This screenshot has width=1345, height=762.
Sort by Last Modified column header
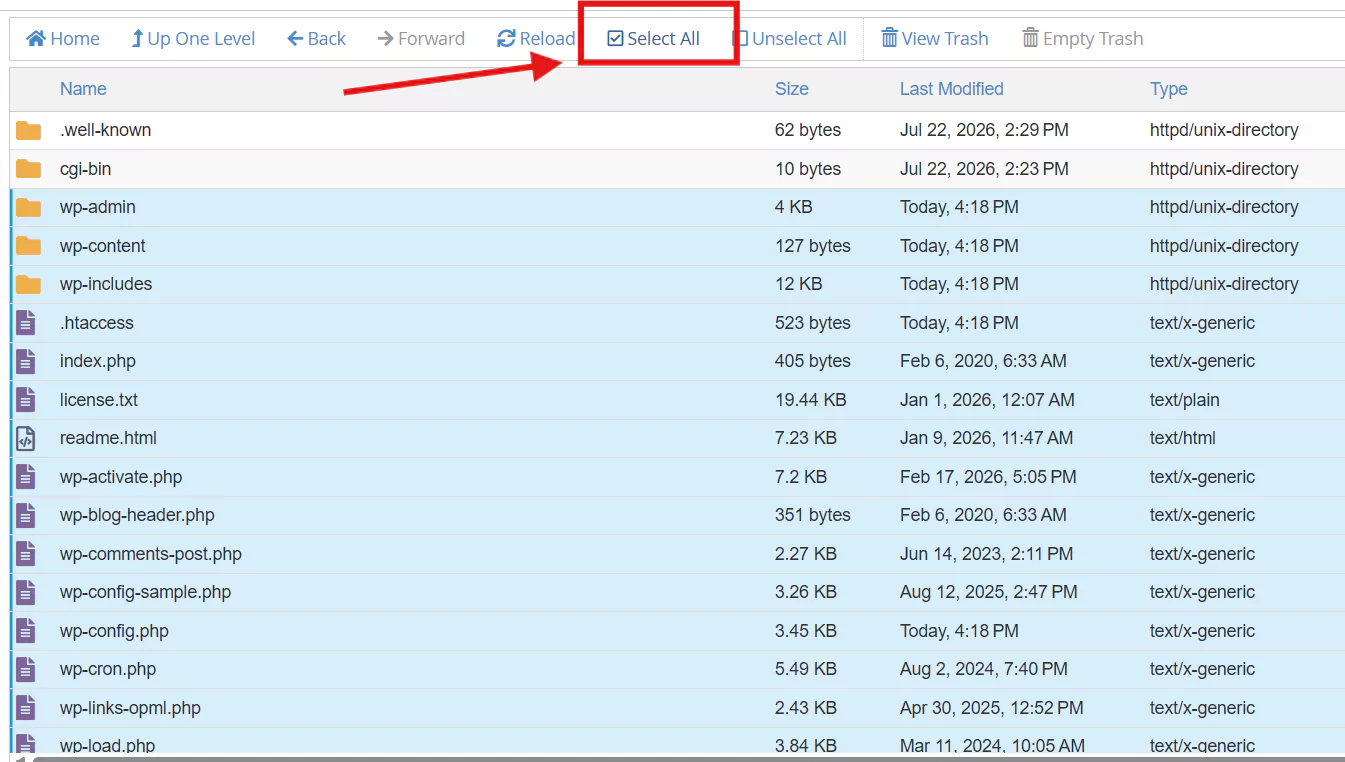pyautogui.click(x=952, y=89)
